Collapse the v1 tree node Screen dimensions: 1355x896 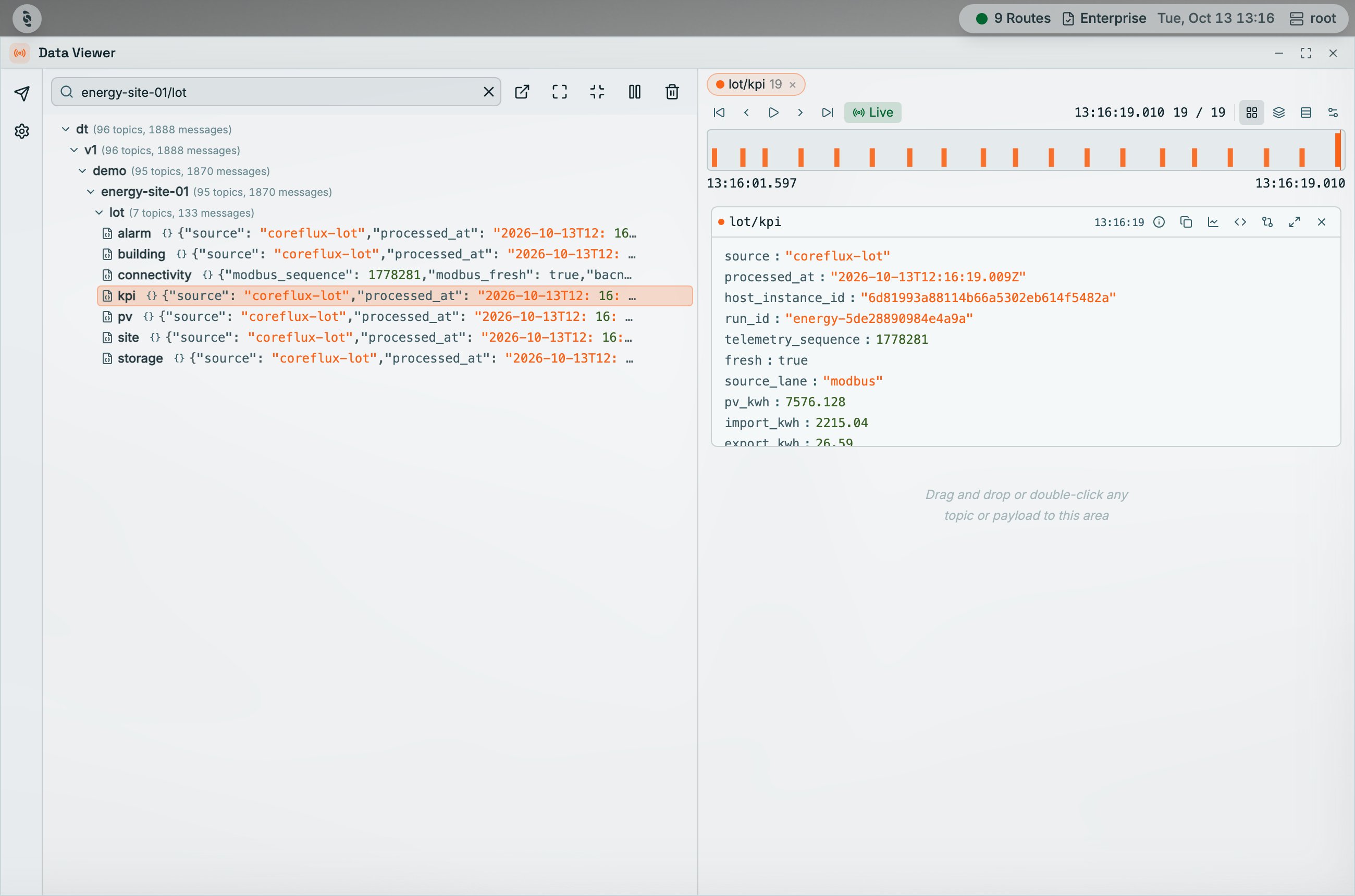74,150
